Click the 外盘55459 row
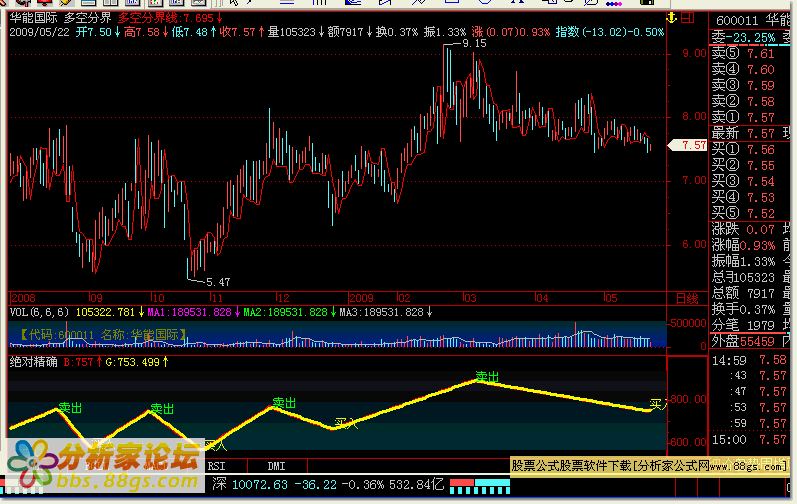This screenshot has width=797, height=504. coord(743,341)
